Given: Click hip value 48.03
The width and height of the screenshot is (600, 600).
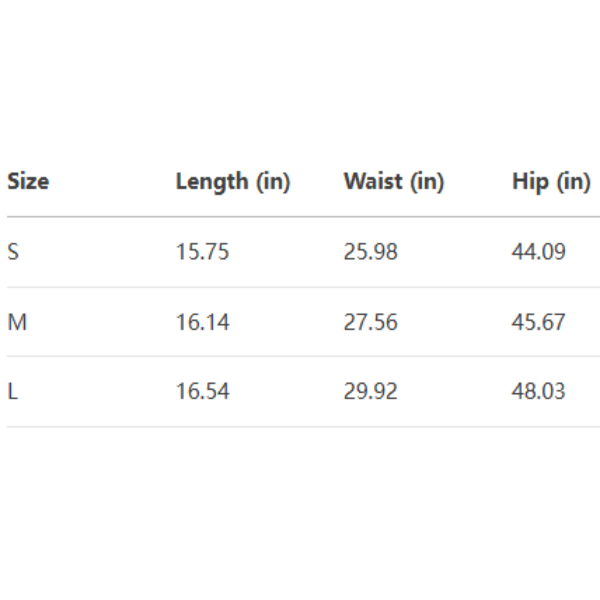Looking at the screenshot, I should point(538,392).
